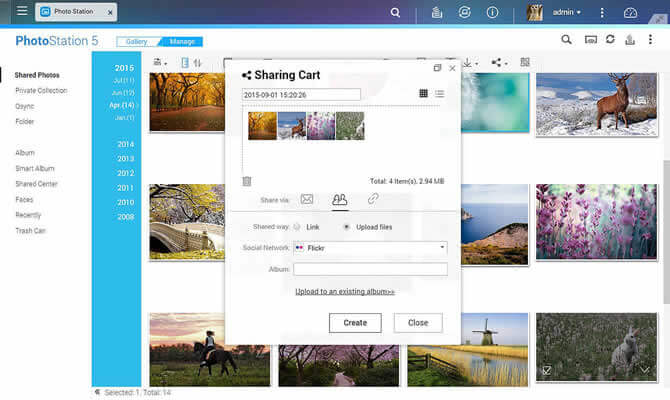Select share via social network icon

(x=340, y=199)
